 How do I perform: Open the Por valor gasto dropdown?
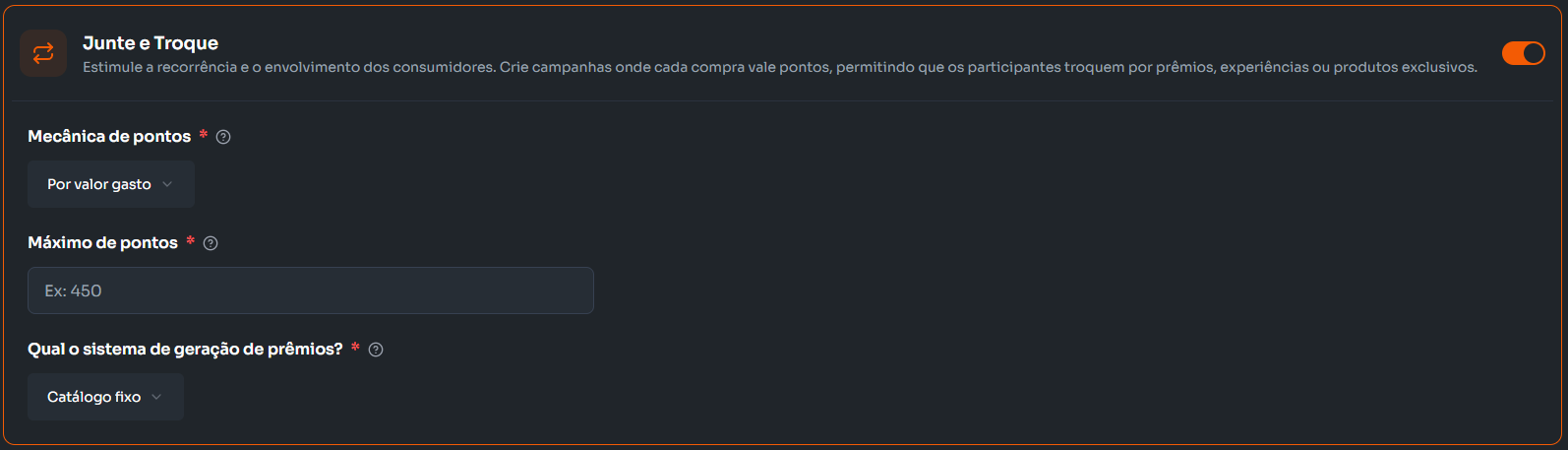[x=110, y=184]
